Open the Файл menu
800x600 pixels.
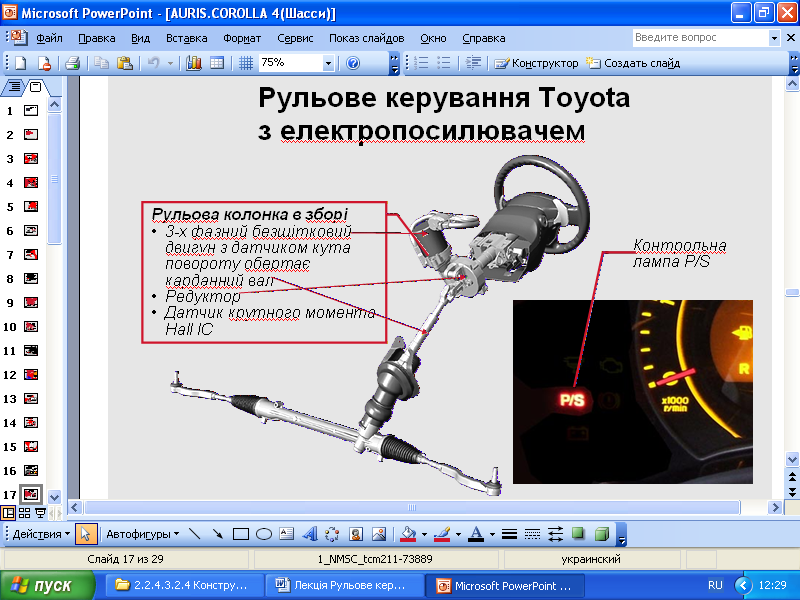coord(49,38)
